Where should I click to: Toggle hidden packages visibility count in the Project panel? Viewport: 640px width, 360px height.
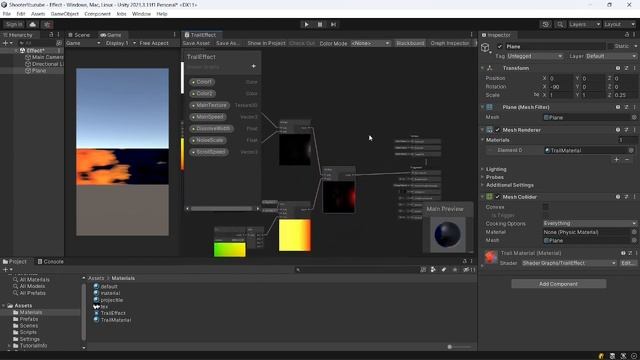click(x=469, y=269)
